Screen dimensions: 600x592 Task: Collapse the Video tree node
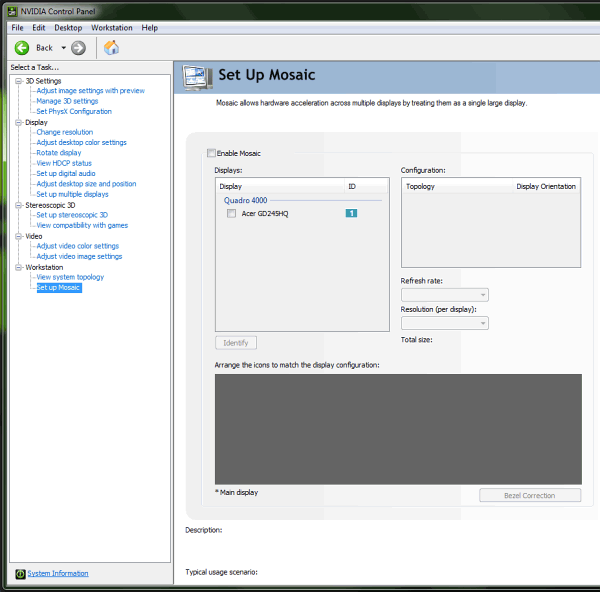[x=18, y=236]
